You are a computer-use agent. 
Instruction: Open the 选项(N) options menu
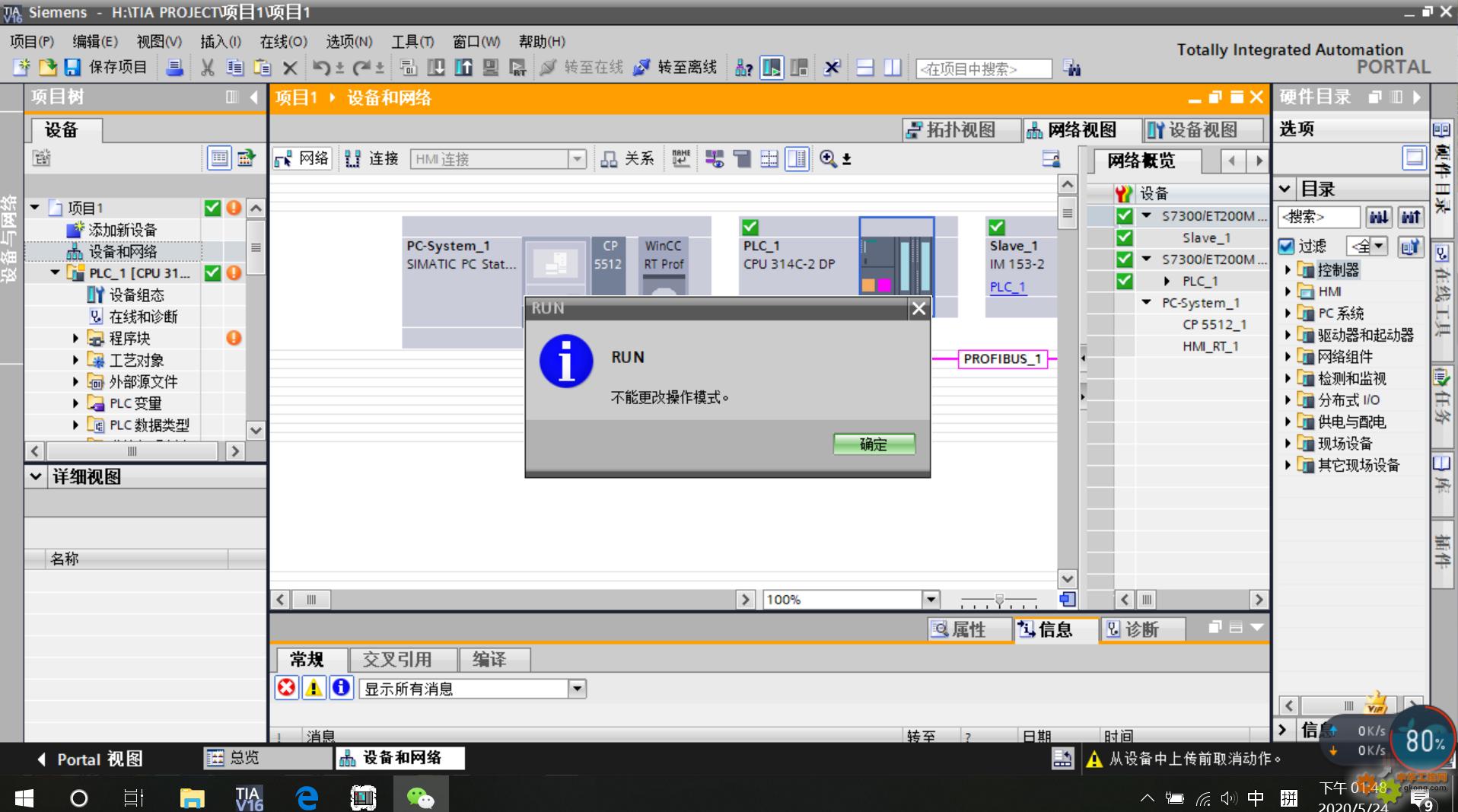[x=349, y=41]
